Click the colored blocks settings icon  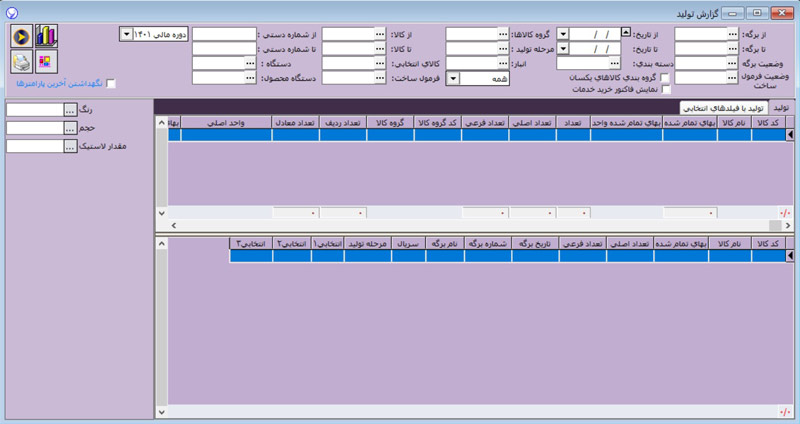(47, 63)
